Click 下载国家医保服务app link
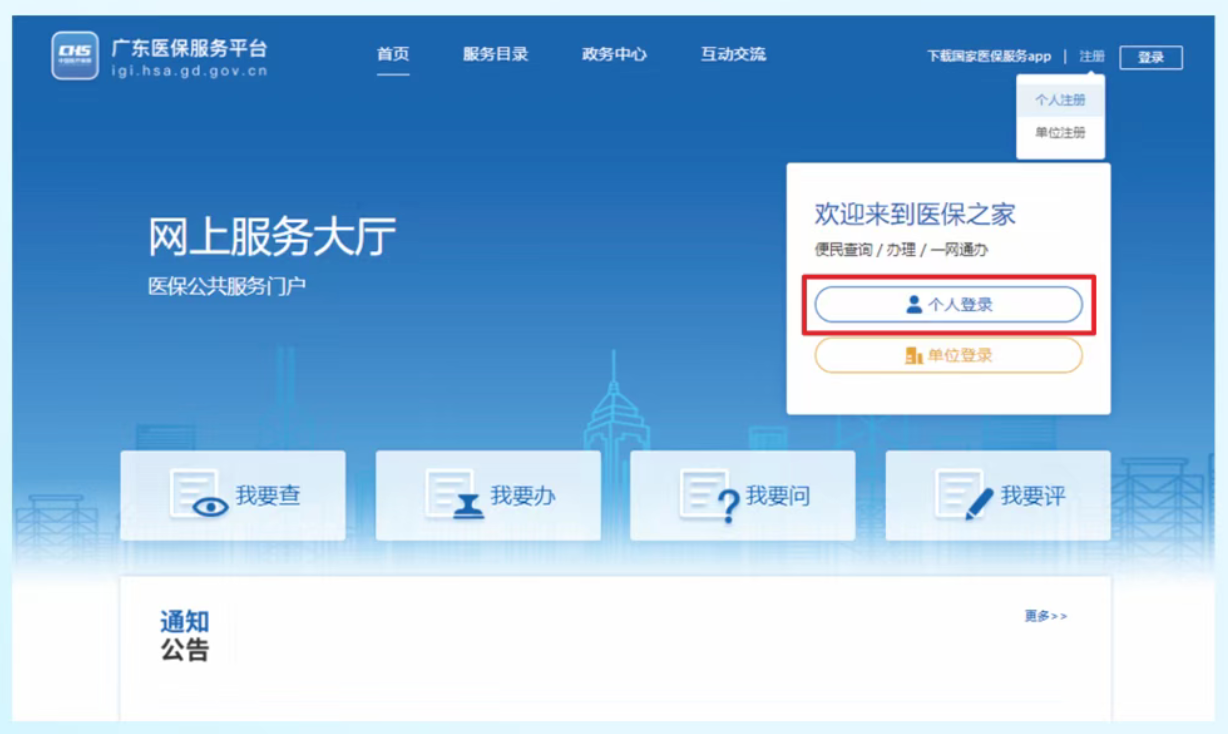 click(988, 57)
